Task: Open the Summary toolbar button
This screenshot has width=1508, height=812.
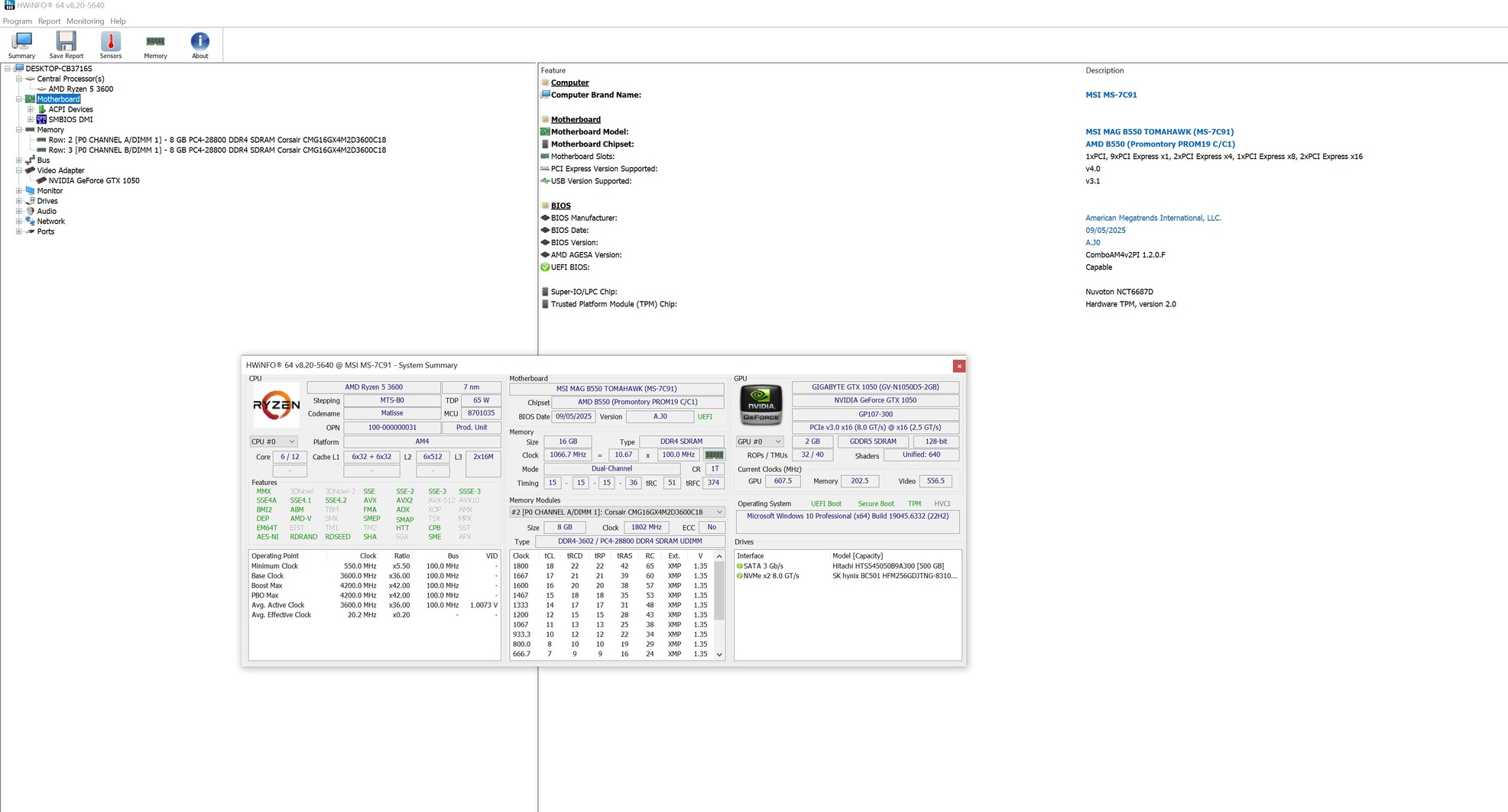Action: coord(21,45)
